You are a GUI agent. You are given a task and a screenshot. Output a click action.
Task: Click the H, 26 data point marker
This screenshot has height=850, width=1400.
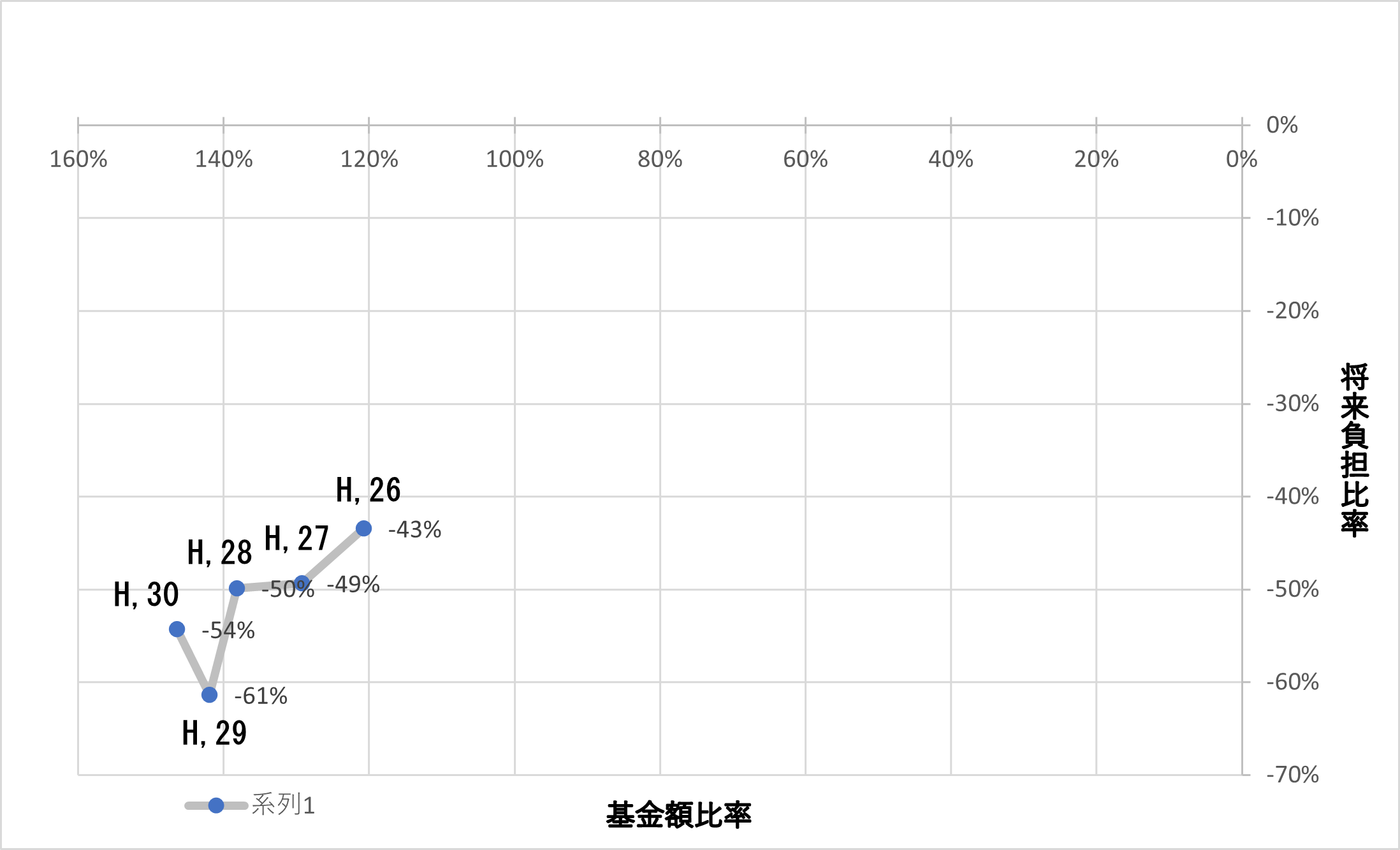(363, 528)
